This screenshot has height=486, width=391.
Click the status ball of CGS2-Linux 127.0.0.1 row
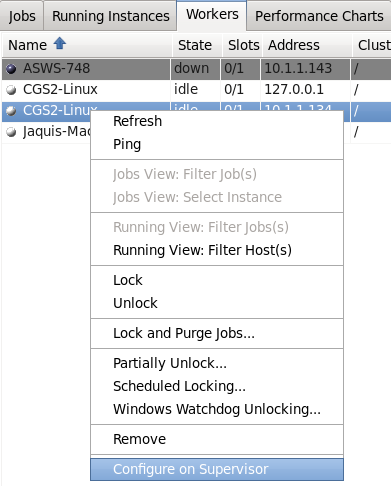click(11, 90)
